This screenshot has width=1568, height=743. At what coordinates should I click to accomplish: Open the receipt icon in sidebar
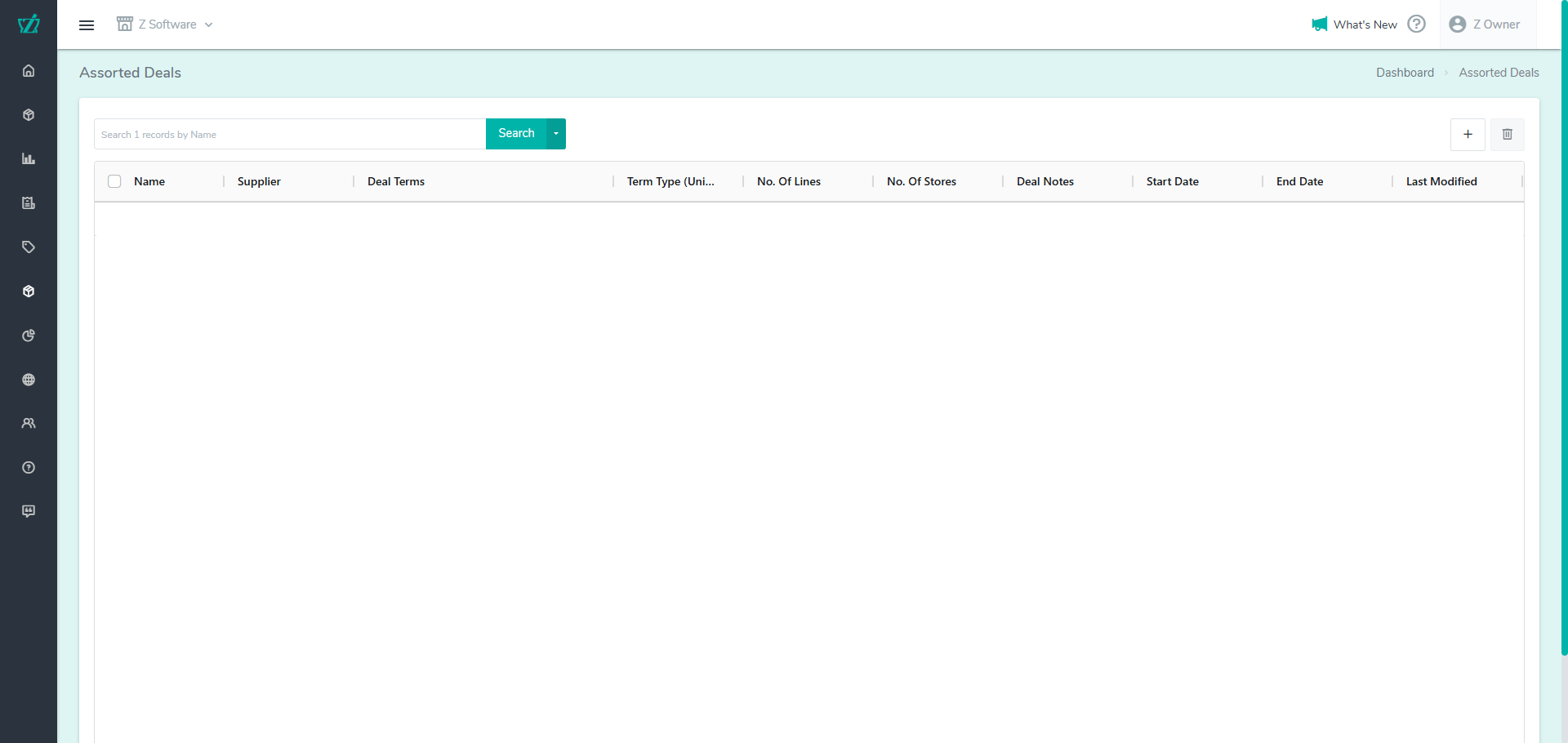click(x=29, y=203)
